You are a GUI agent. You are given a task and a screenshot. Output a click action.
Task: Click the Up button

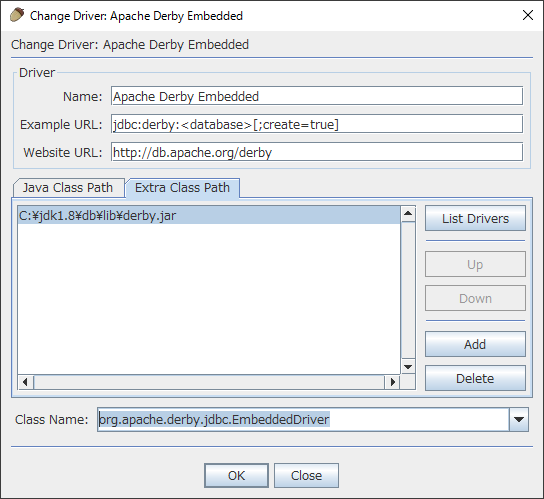tap(475, 264)
